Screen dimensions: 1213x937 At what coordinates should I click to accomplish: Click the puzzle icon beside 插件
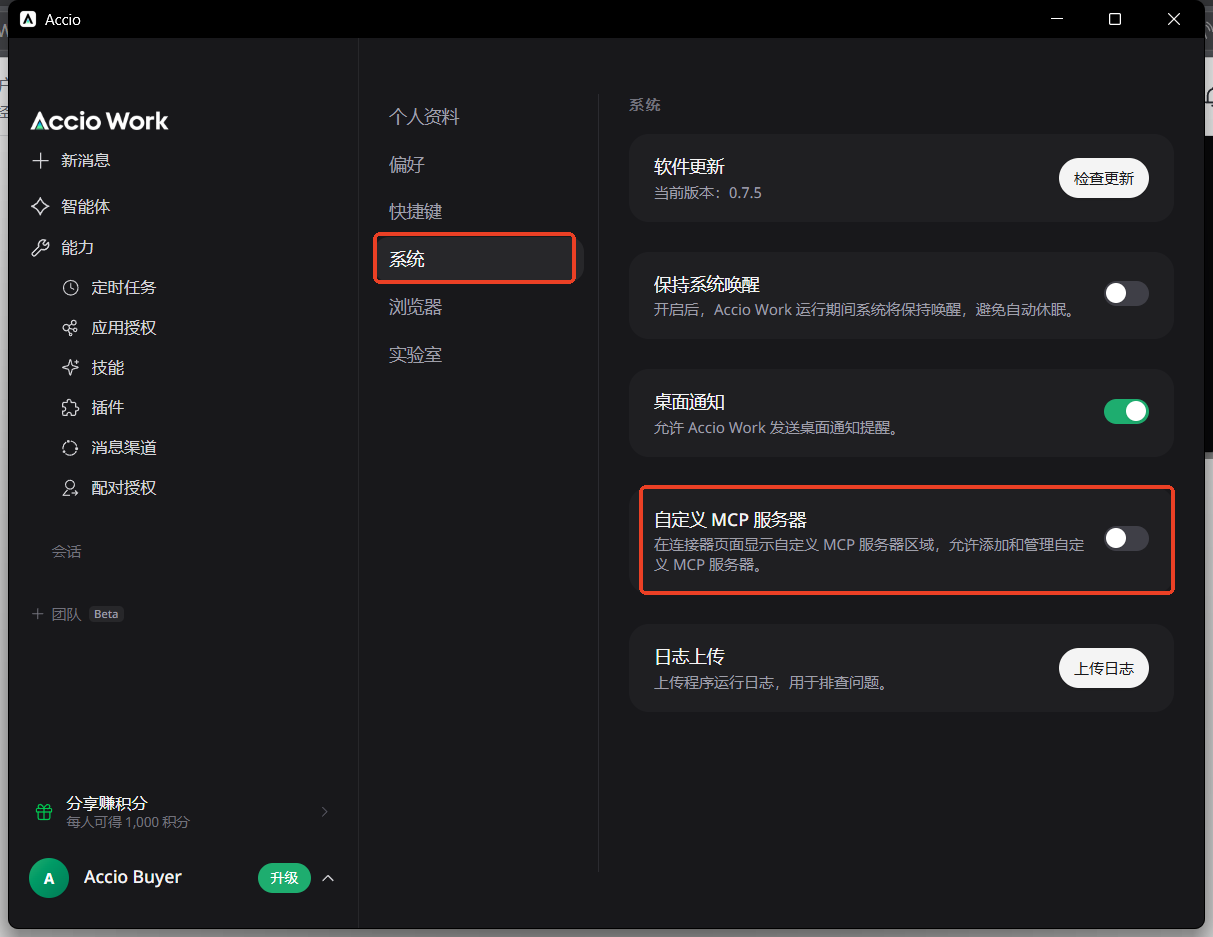click(70, 408)
